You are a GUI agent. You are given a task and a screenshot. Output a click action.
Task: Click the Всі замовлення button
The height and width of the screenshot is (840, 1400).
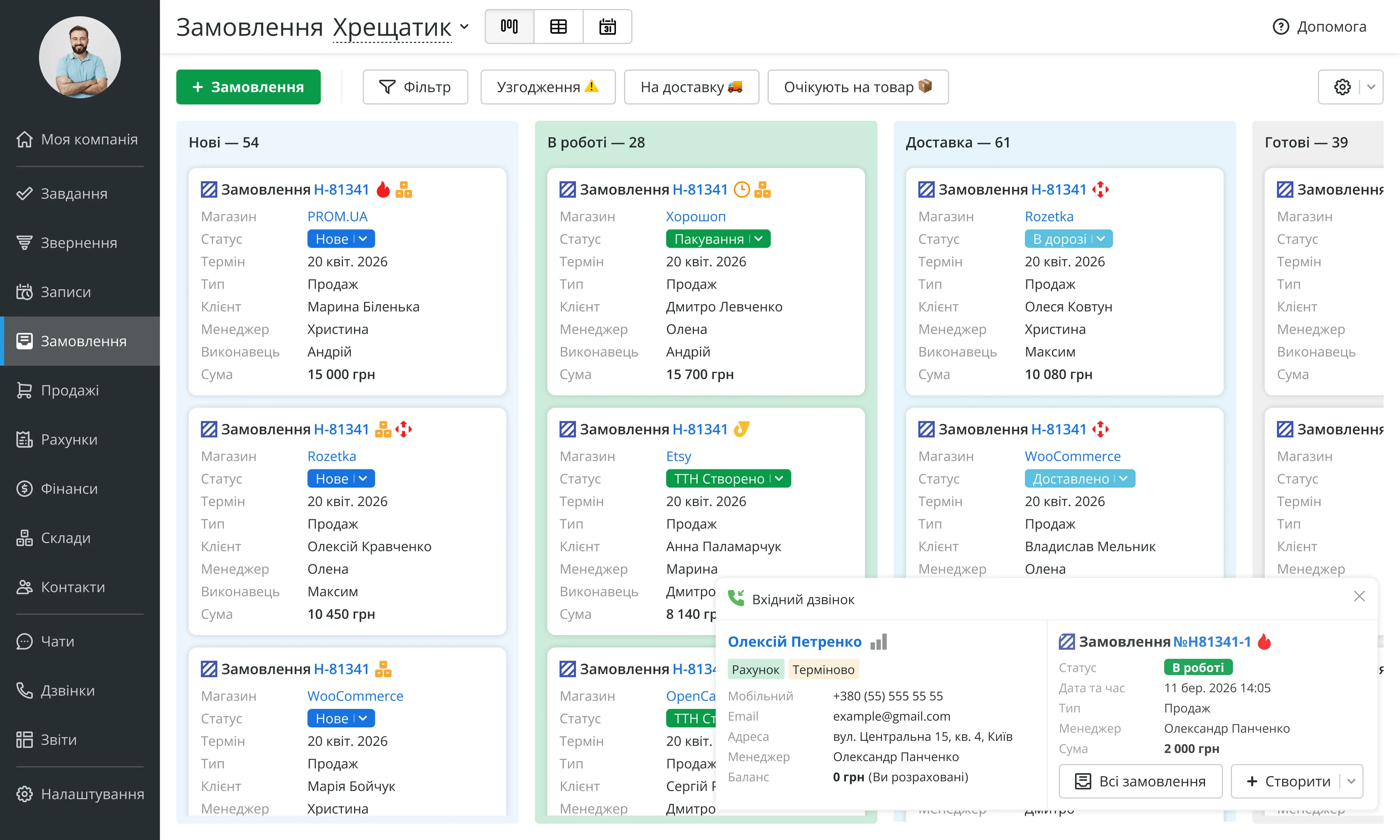pyautogui.click(x=1140, y=782)
